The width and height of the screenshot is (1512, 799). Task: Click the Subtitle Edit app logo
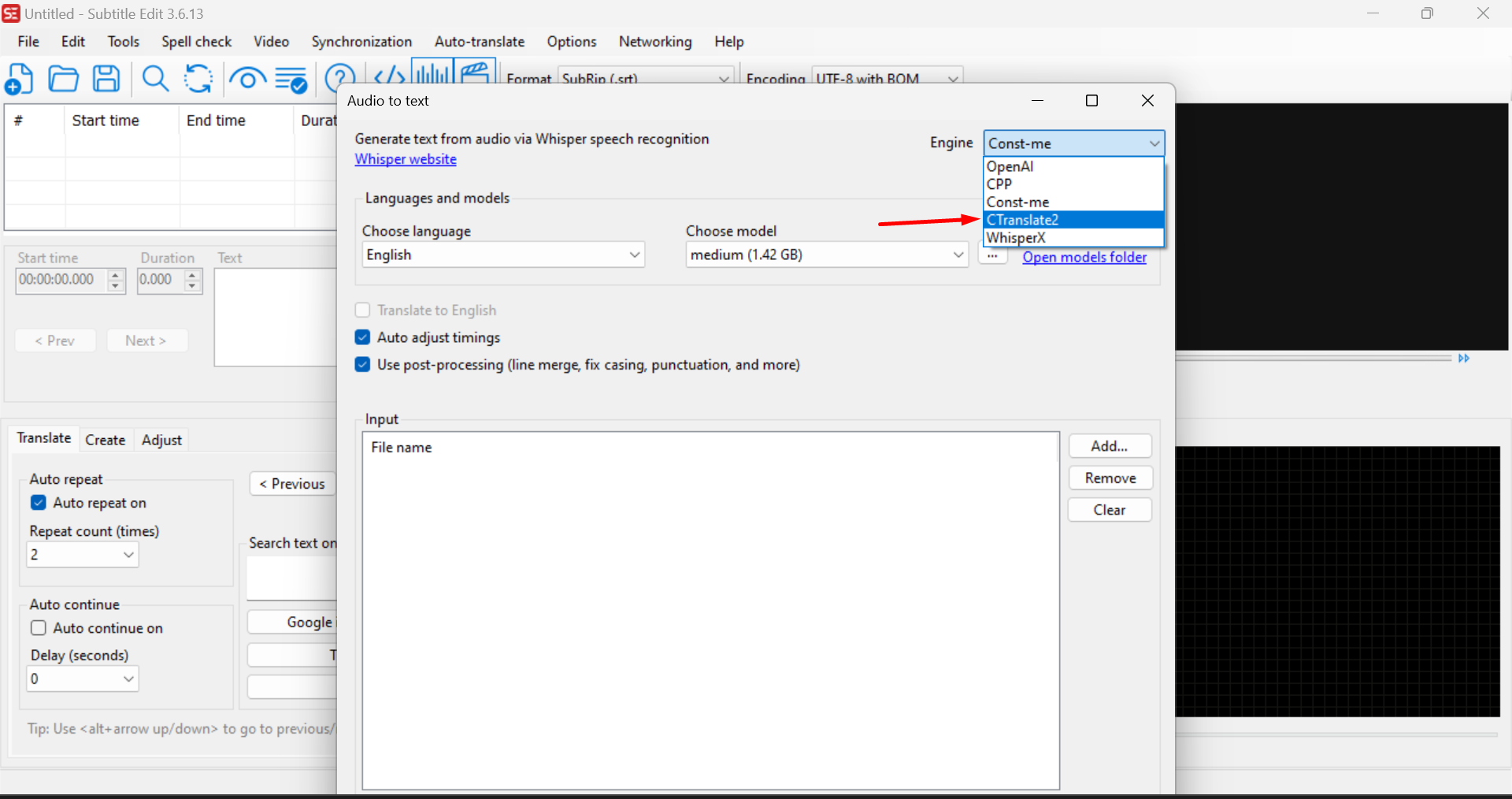[x=11, y=13]
